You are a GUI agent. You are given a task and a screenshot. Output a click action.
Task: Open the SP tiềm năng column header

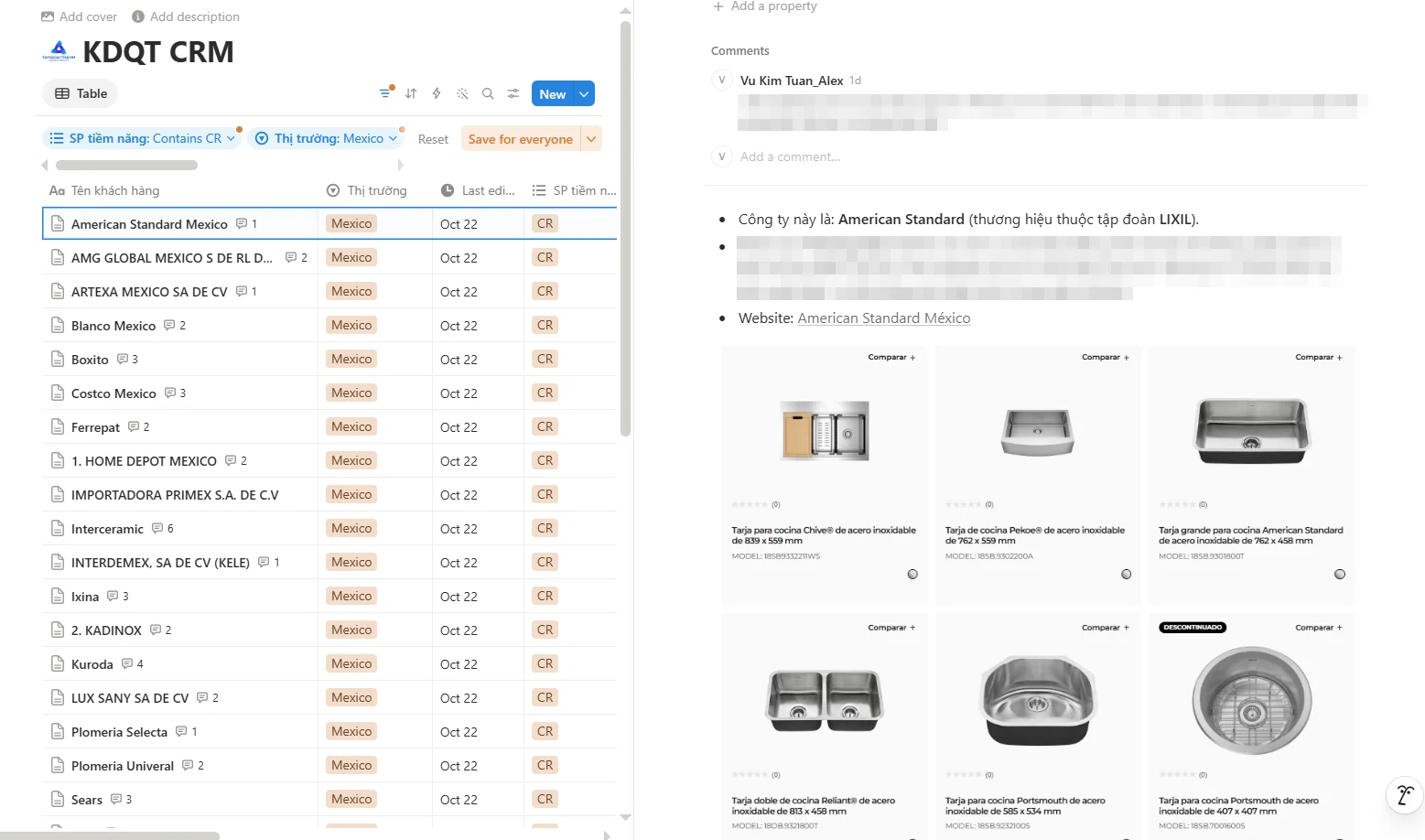pyautogui.click(x=574, y=190)
